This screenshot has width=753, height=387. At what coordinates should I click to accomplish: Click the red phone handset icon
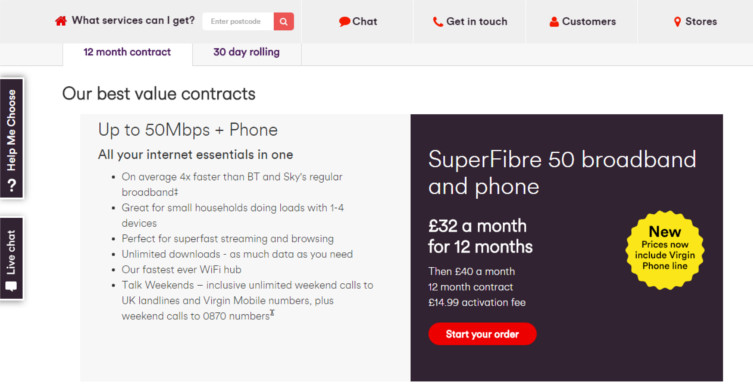[437, 22]
